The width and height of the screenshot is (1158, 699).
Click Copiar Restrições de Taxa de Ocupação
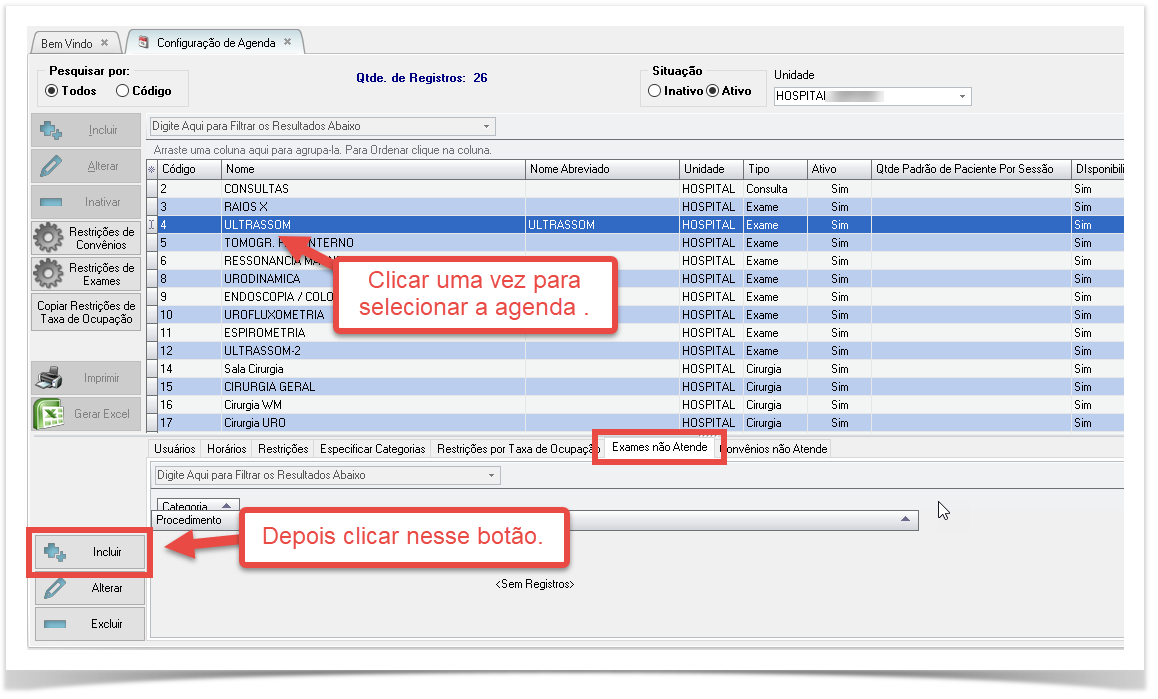click(86, 312)
